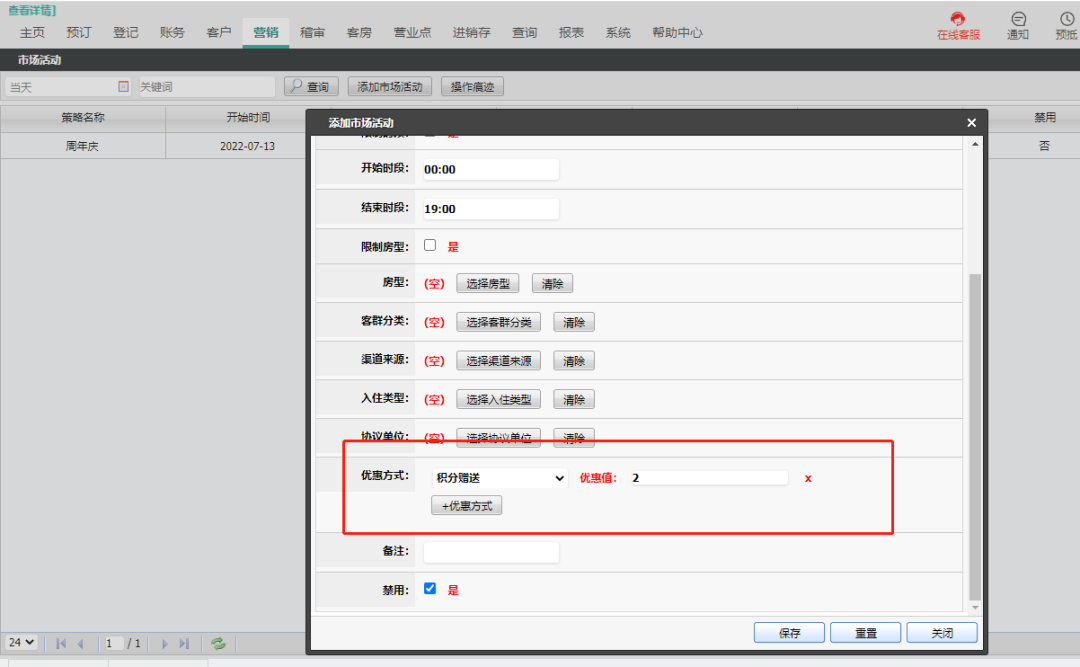Open the 主页 menu
Image resolution: width=1080 pixels, height=667 pixels.
point(32,32)
